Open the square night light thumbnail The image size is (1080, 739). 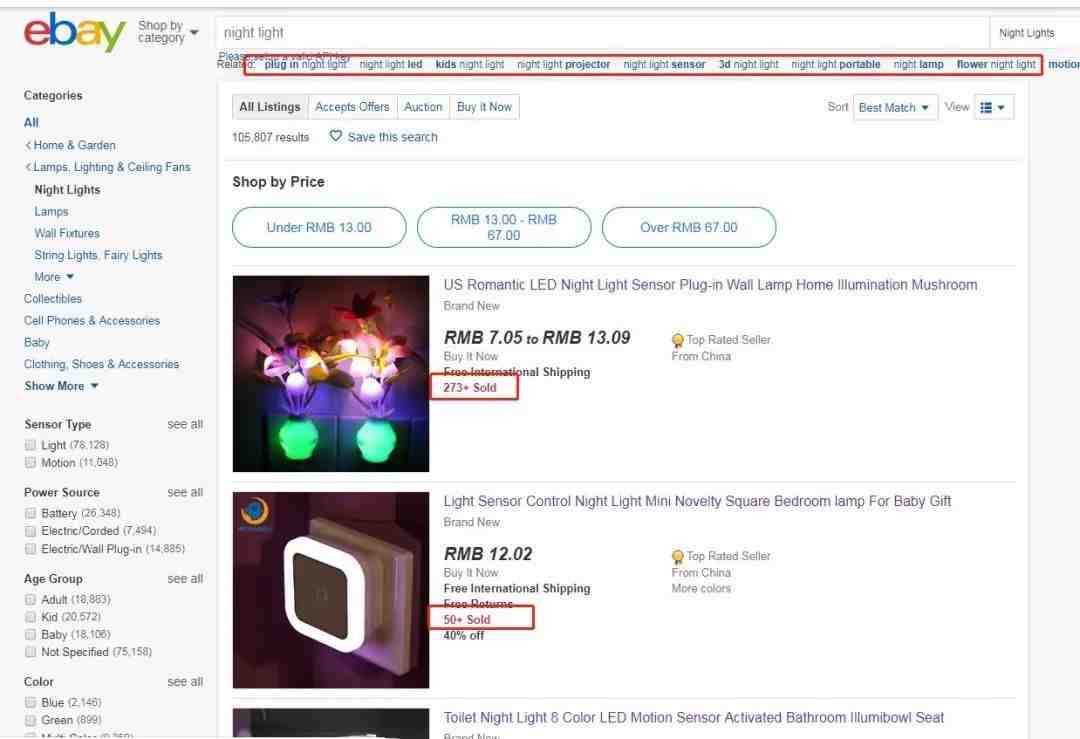(x=331, y=590)
